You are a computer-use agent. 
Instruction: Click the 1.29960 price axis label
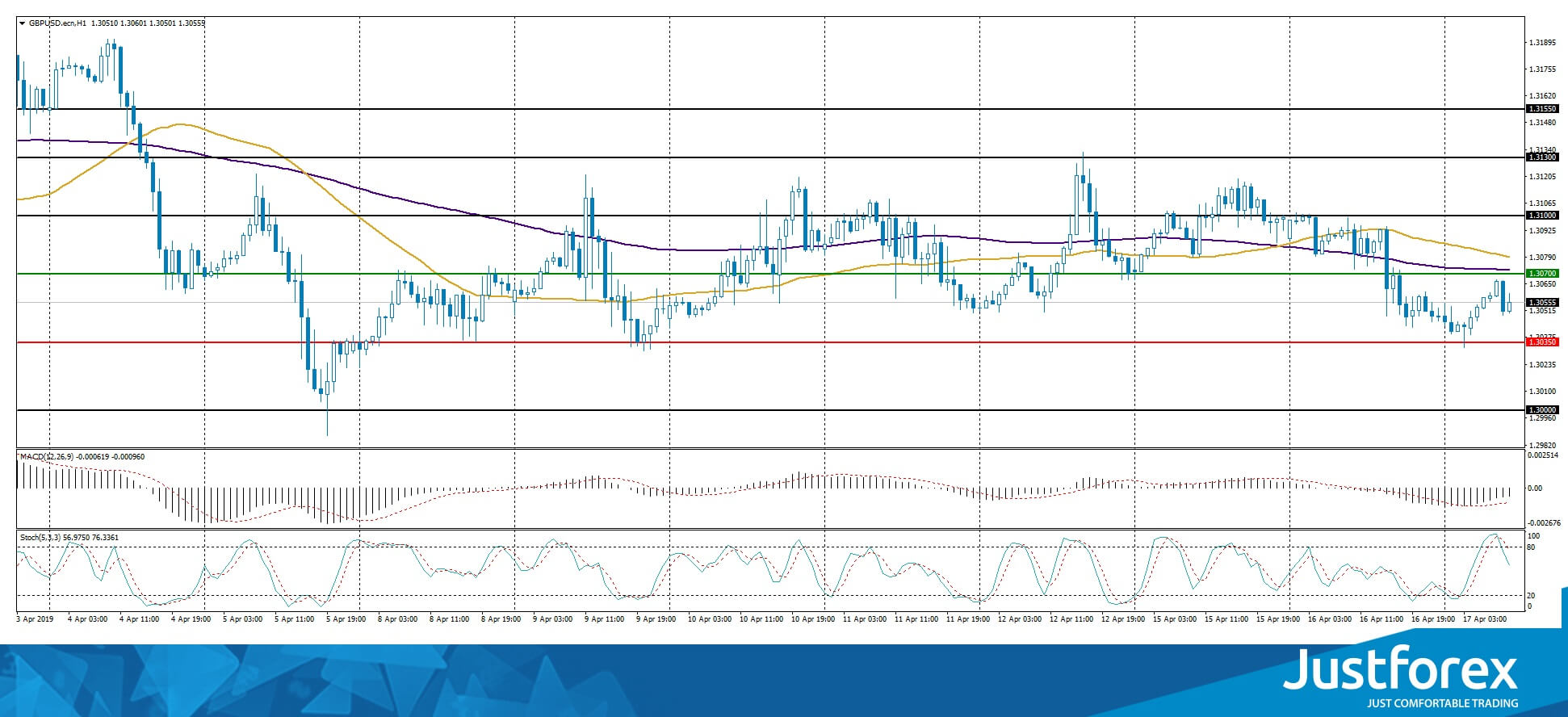[1542, 418]
